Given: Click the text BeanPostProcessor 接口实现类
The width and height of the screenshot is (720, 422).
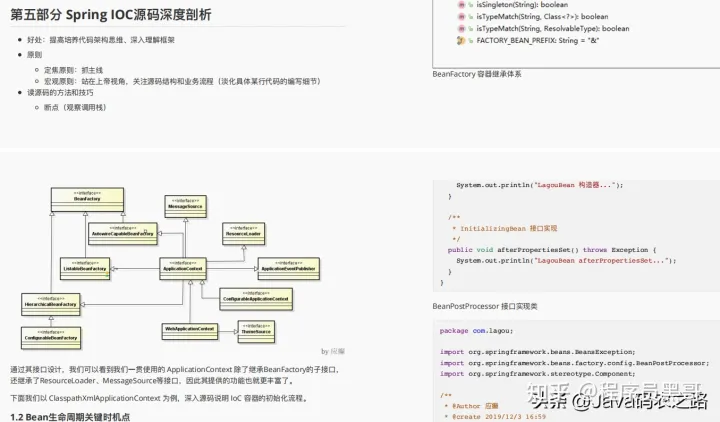Looking at the screenshot, I should pos(485,306).
